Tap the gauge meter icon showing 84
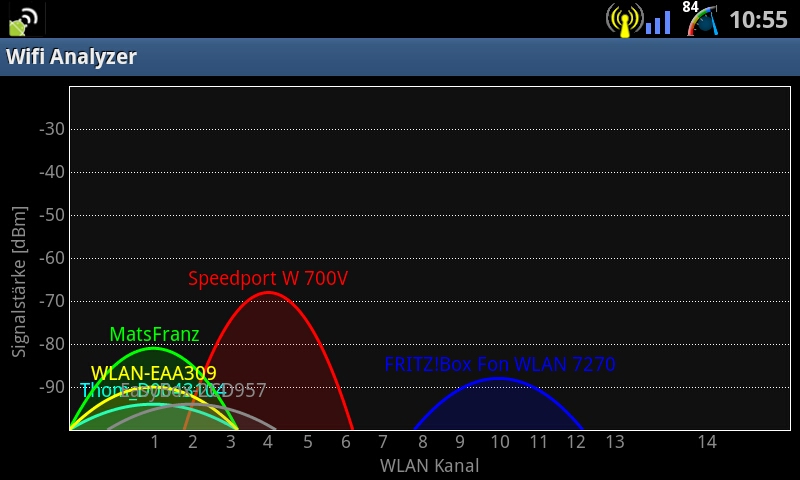This screenshot has height=480, width=800. click(x=701, y=19)
